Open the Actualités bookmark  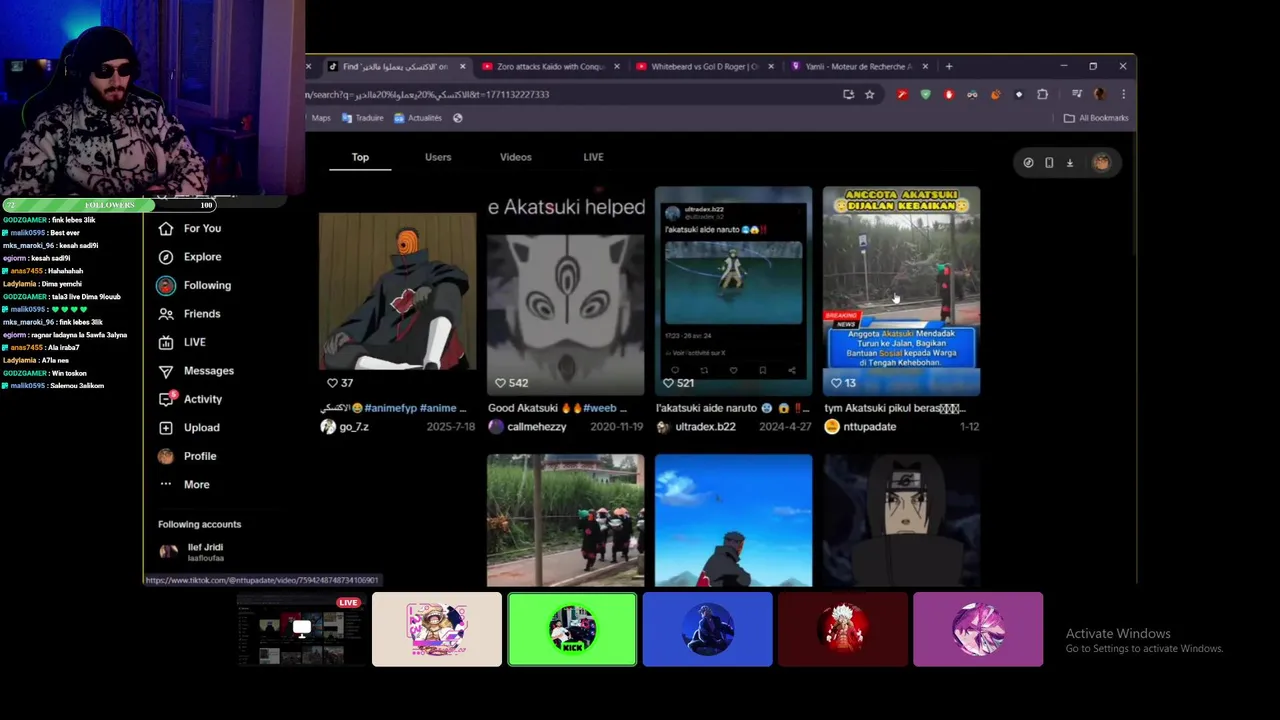[418, 118]
